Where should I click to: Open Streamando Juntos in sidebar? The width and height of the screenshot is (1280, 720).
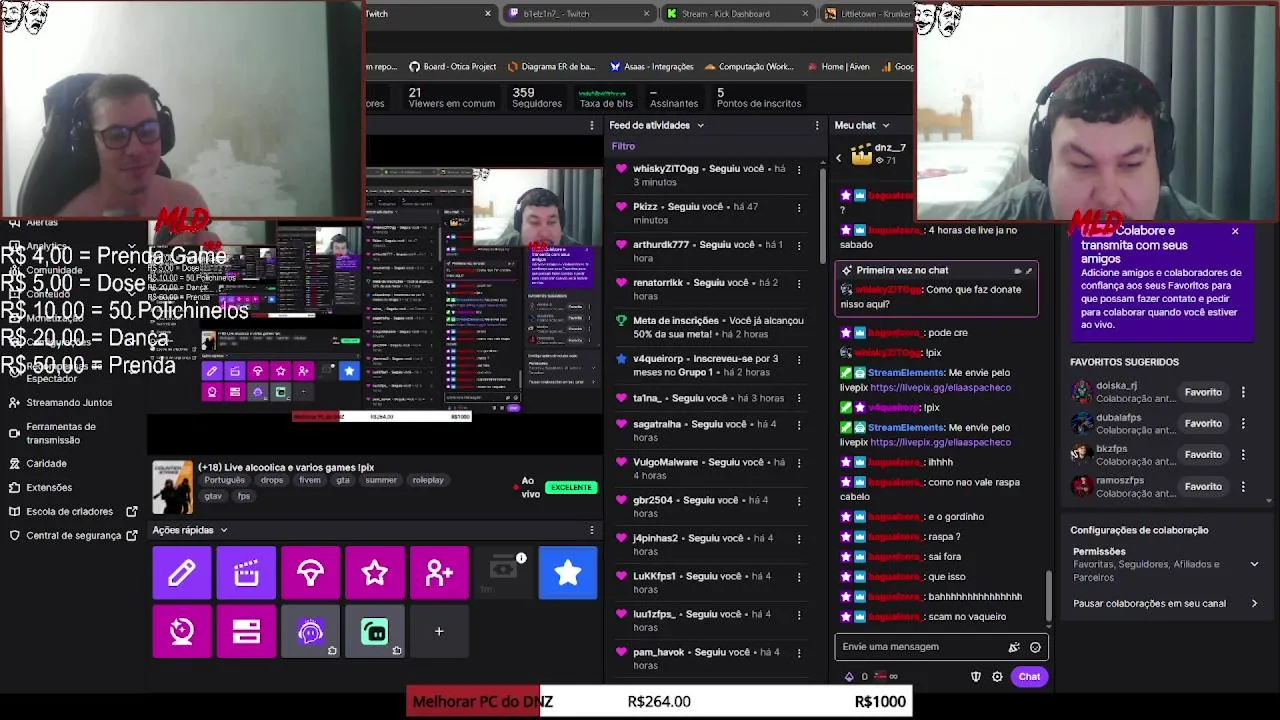click(69, 403)
